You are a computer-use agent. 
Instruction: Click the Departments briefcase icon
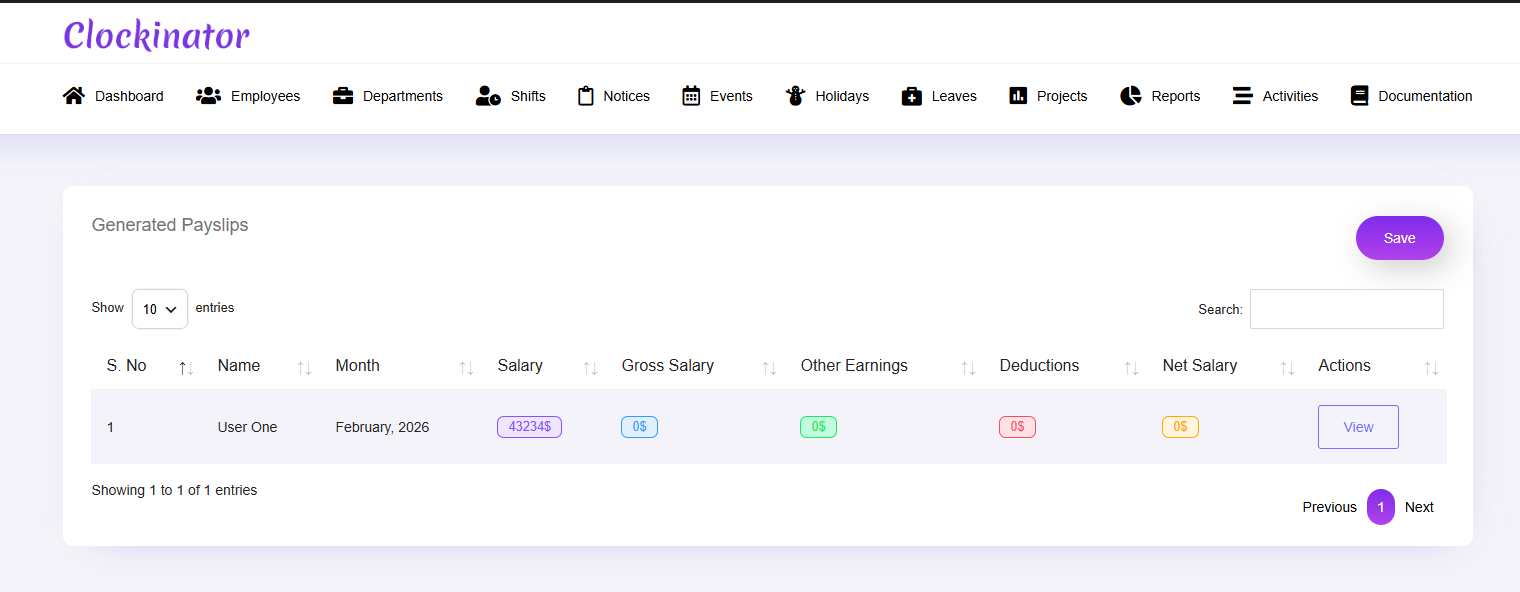343,96
